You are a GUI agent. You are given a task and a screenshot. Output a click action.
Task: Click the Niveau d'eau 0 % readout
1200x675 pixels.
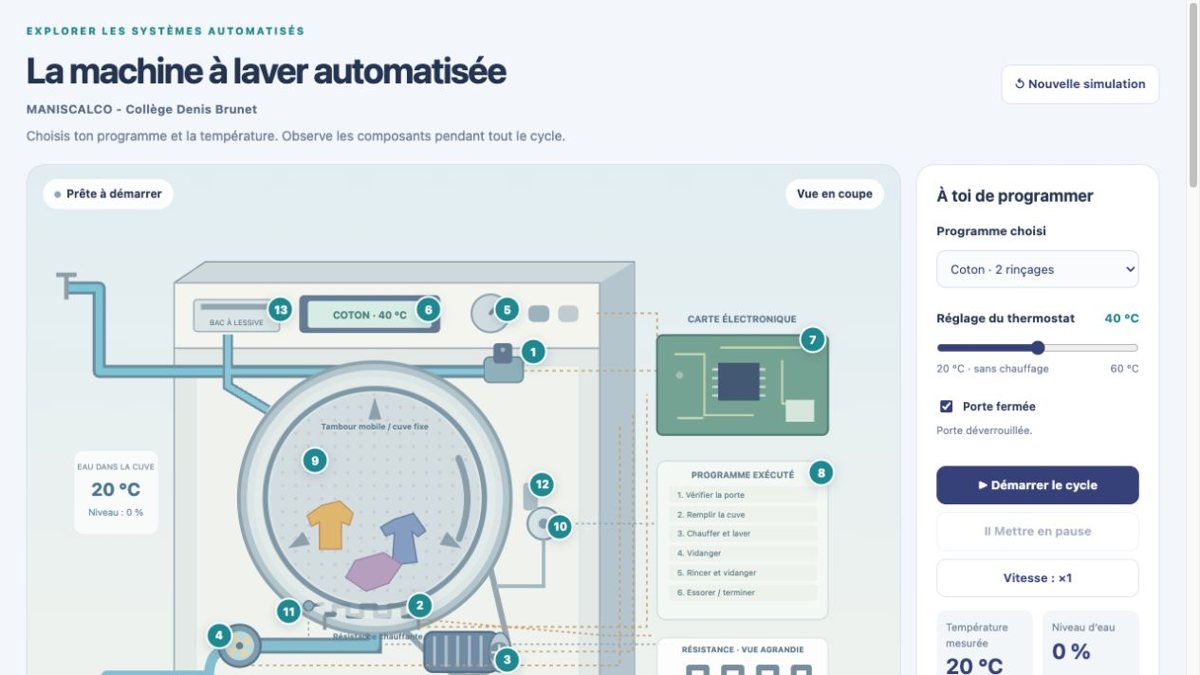[1091, 645]
